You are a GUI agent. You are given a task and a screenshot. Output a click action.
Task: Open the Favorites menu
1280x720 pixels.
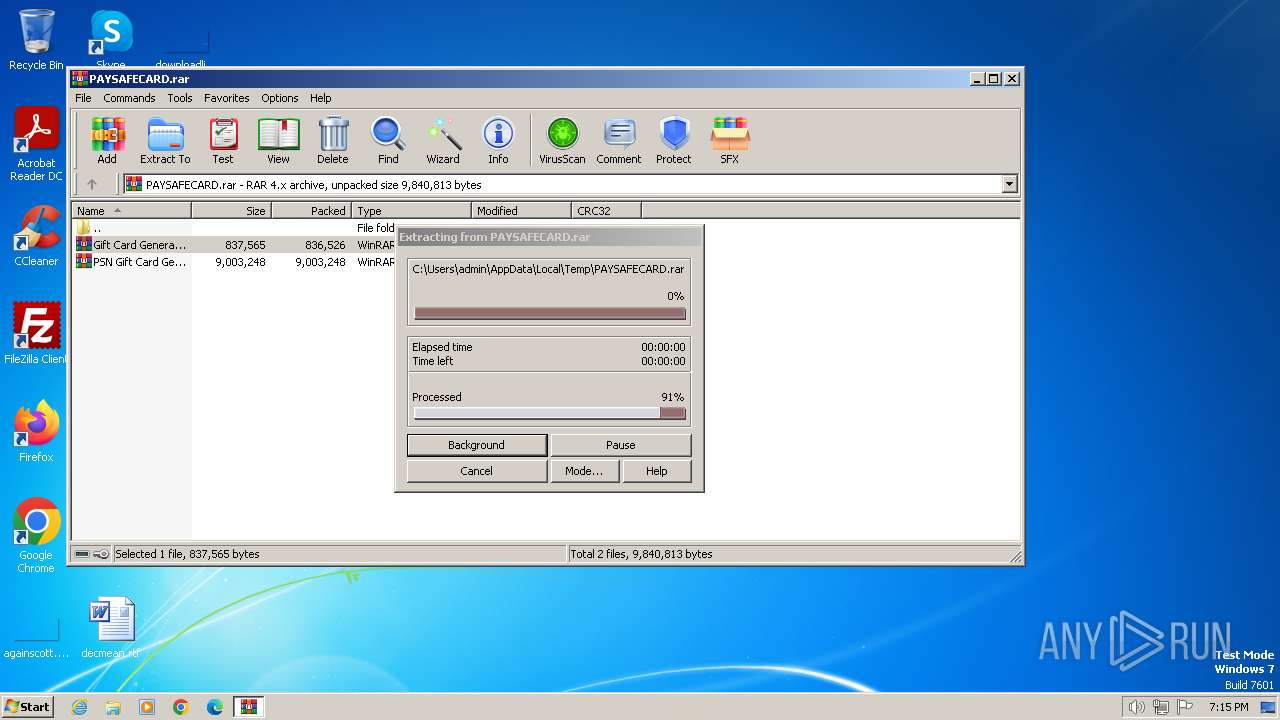coord(227,98)
